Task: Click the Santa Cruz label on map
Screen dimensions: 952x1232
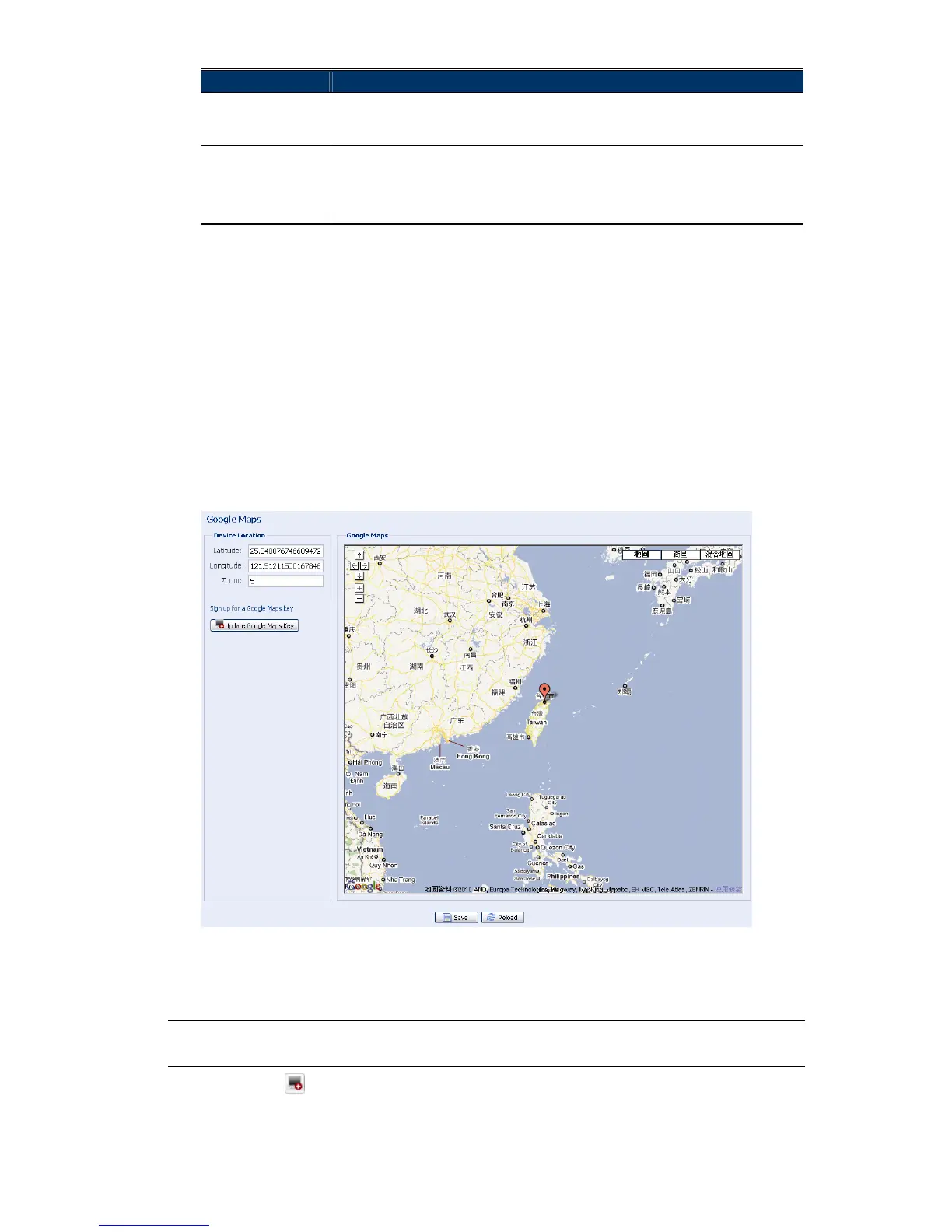Action: [505, 827]
